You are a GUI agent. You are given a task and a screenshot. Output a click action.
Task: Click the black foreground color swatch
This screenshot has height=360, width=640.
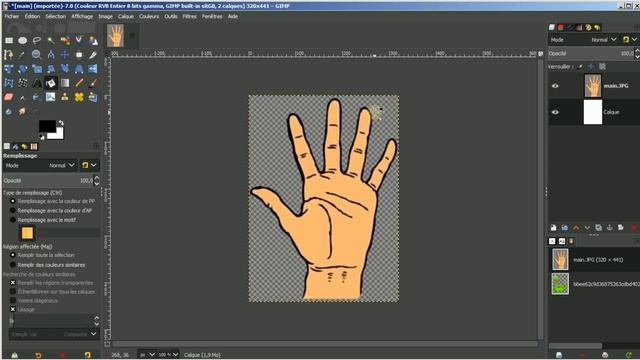(46, 125)
